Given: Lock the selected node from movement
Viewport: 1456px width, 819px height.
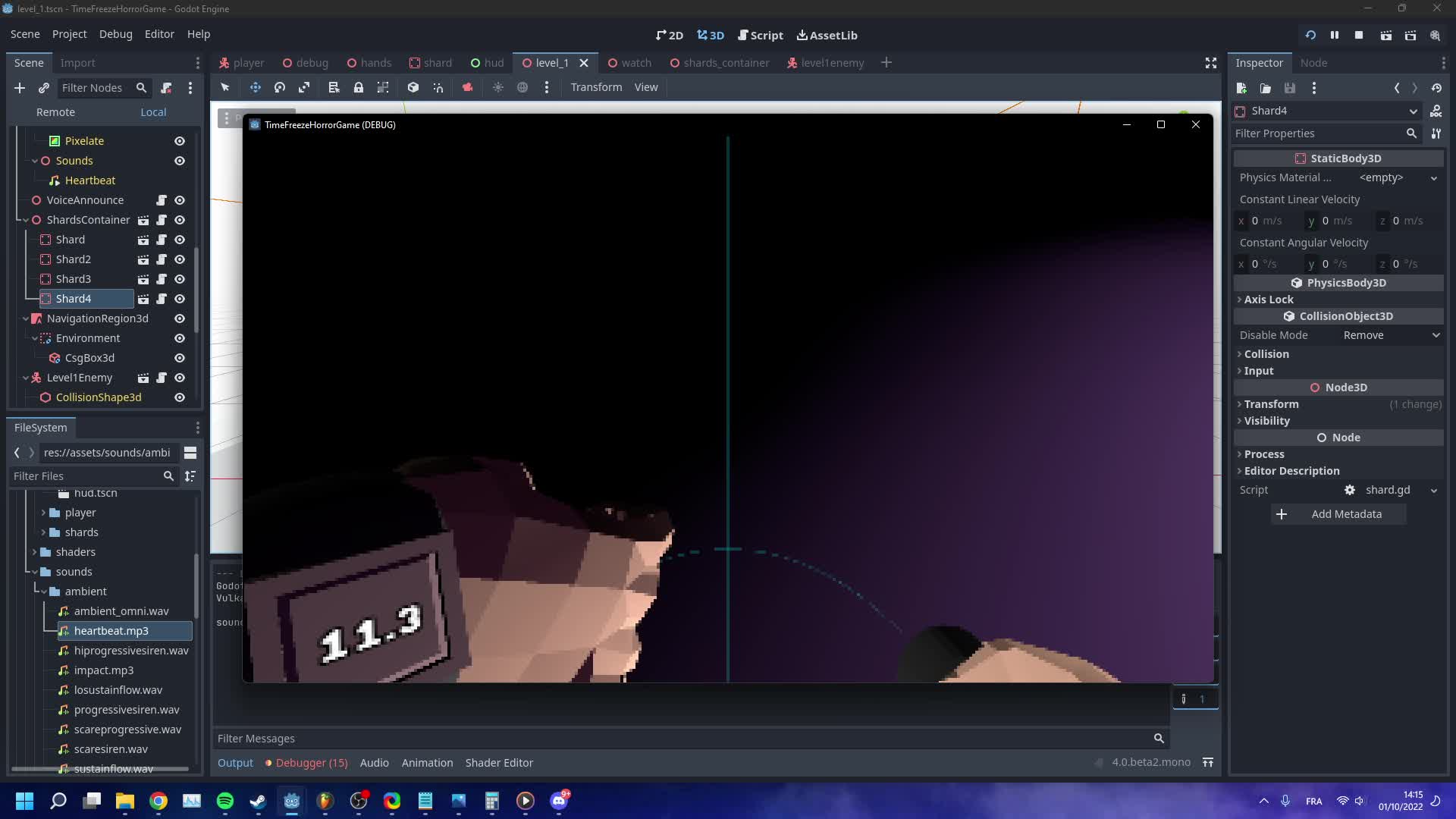Looking at the screenshot, I should pyautogui.click(x=359, y=87).
